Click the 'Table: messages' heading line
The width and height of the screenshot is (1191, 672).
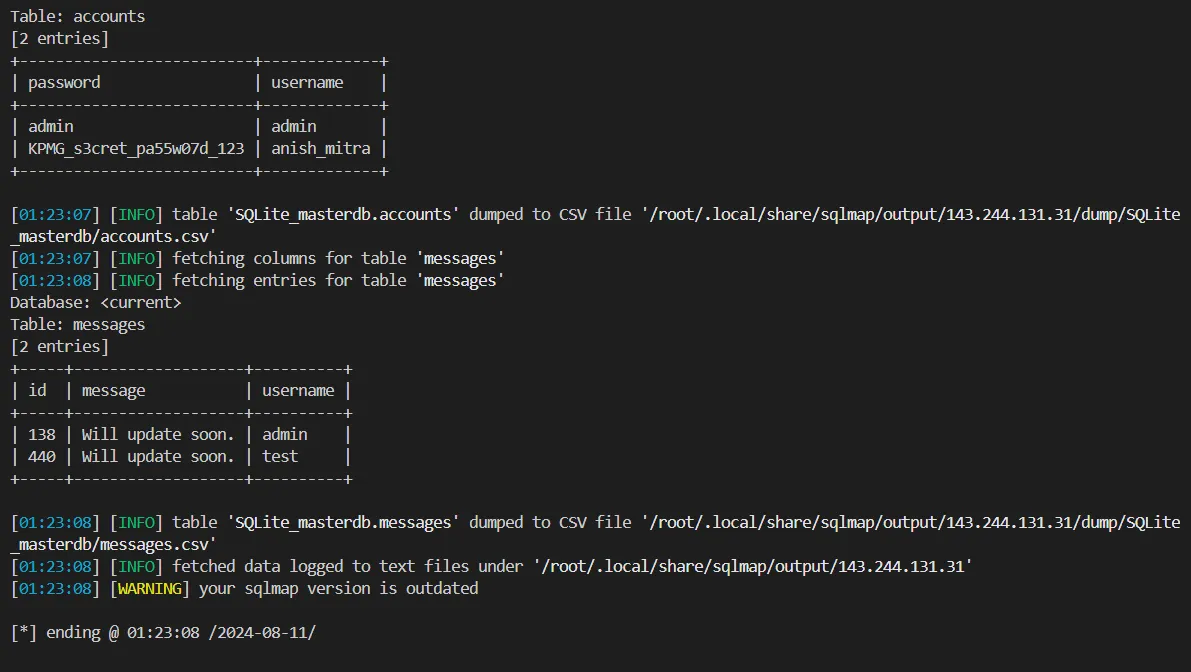[x=77, y=324]
